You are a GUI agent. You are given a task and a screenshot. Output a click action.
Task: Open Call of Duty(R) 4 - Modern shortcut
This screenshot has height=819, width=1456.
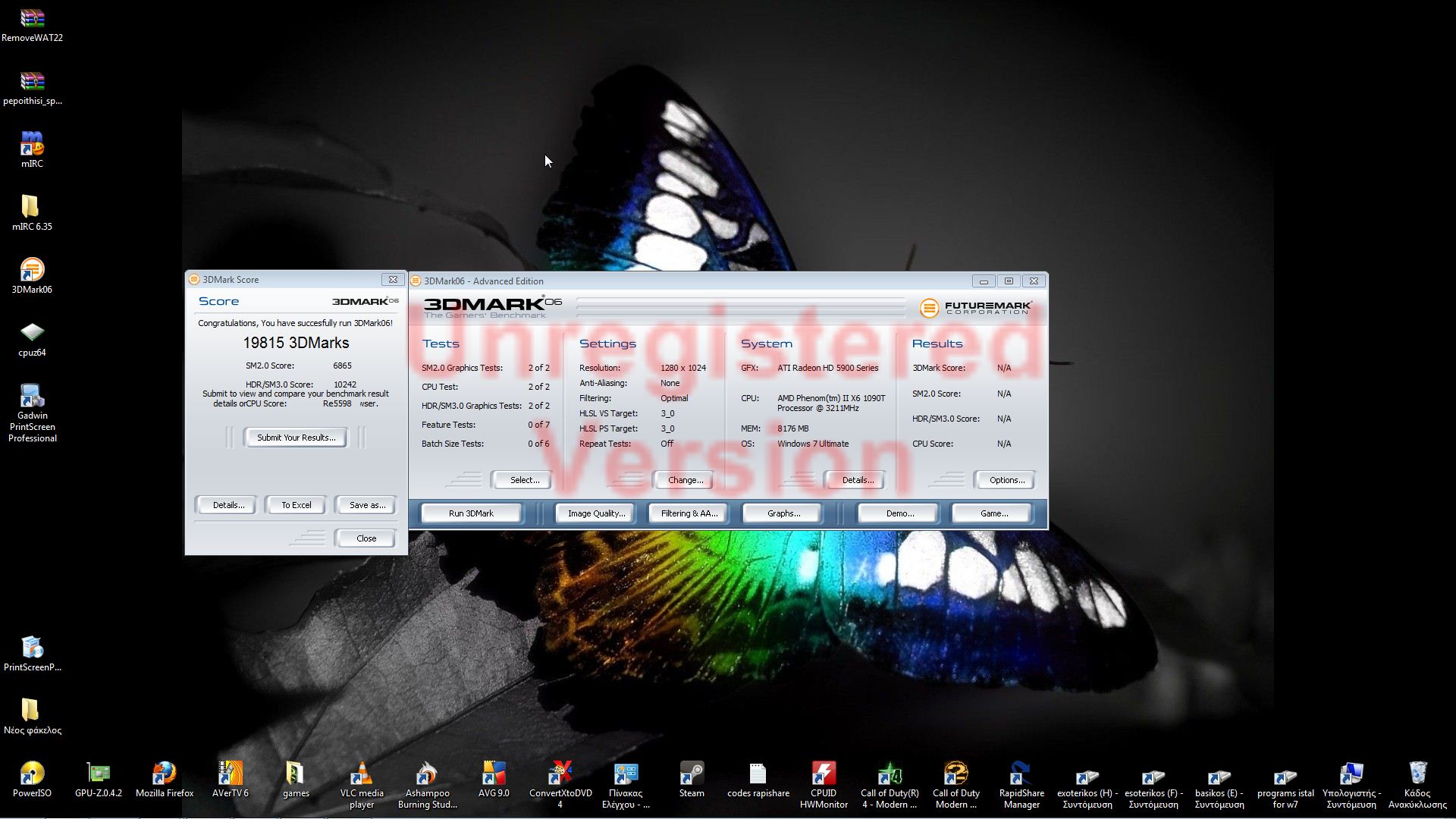point(890,773)
